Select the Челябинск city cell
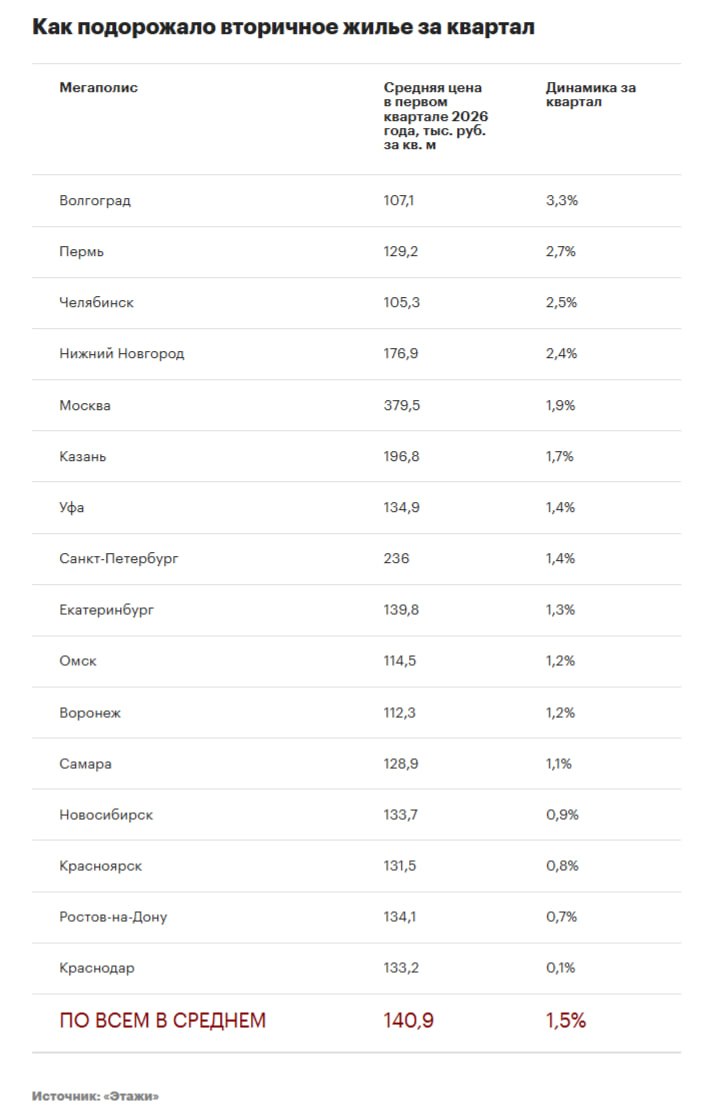This screenshot has height=1110, width=719. point(96,303)
